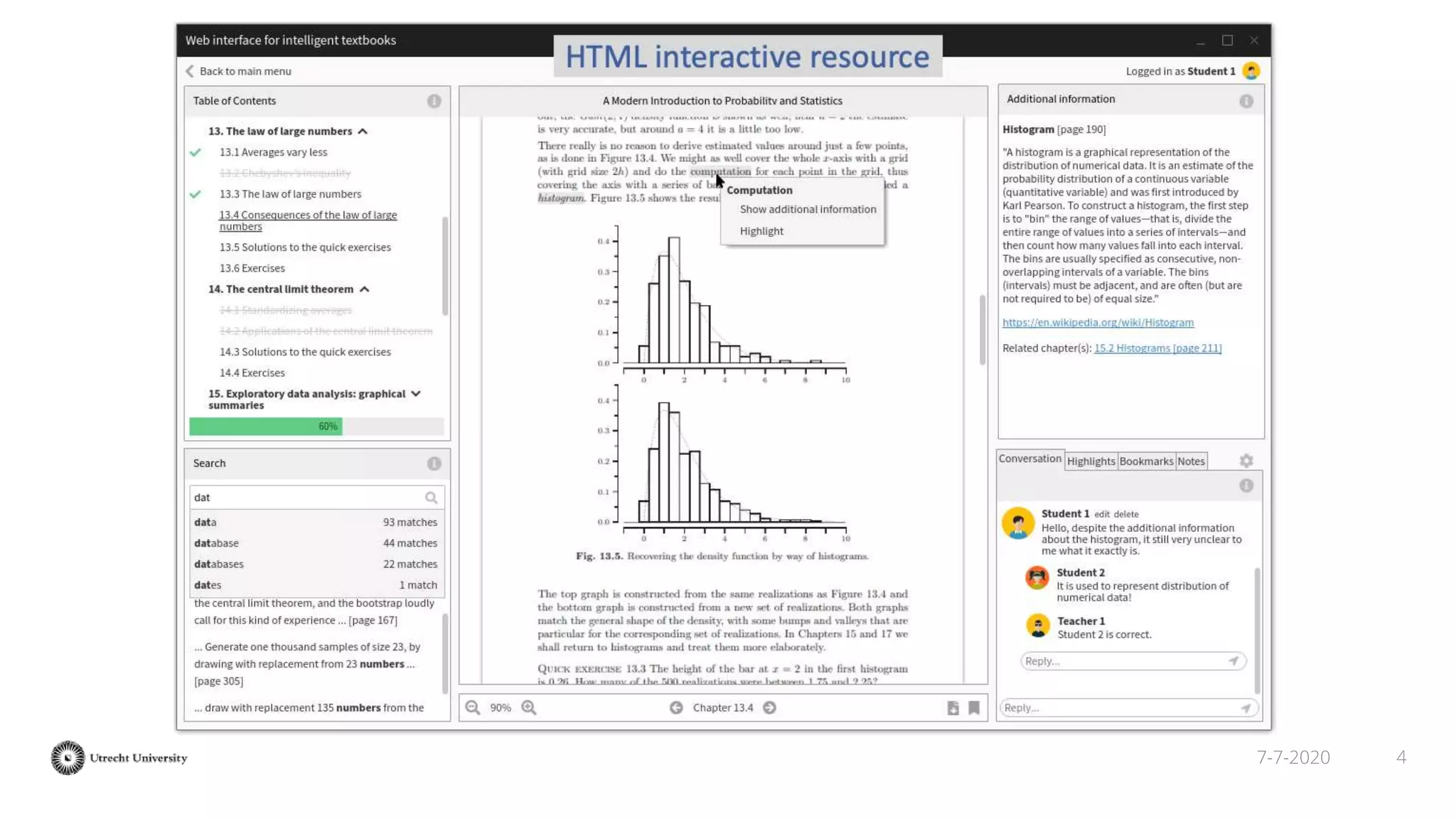
Task: Go to next chapter arrow
Action: point(769,707)
